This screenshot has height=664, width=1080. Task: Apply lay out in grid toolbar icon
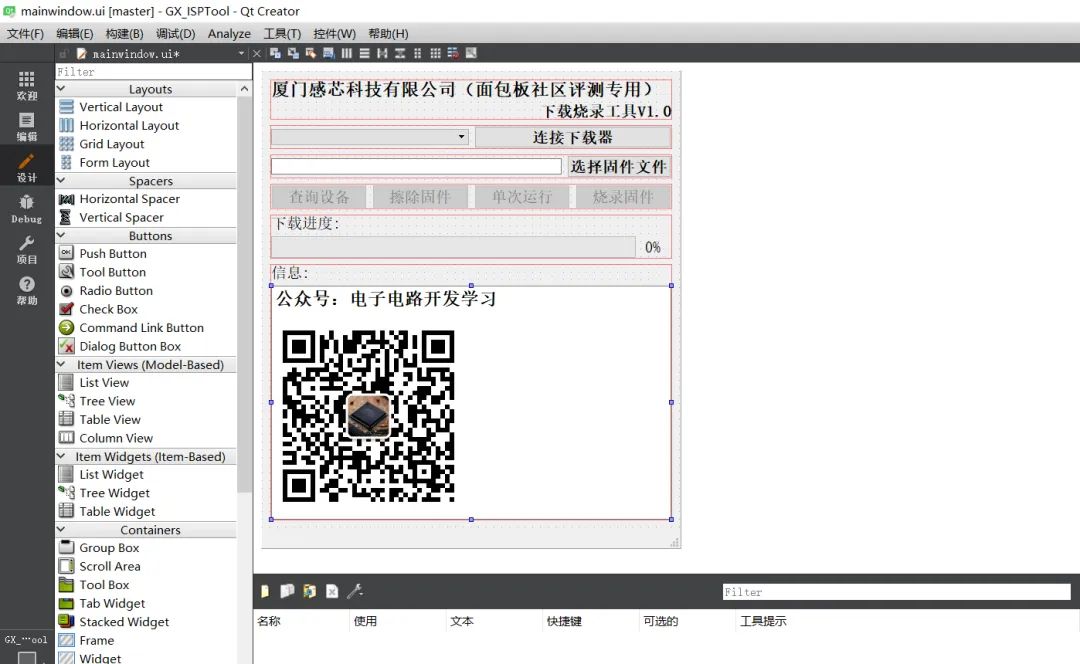[435, 53]
